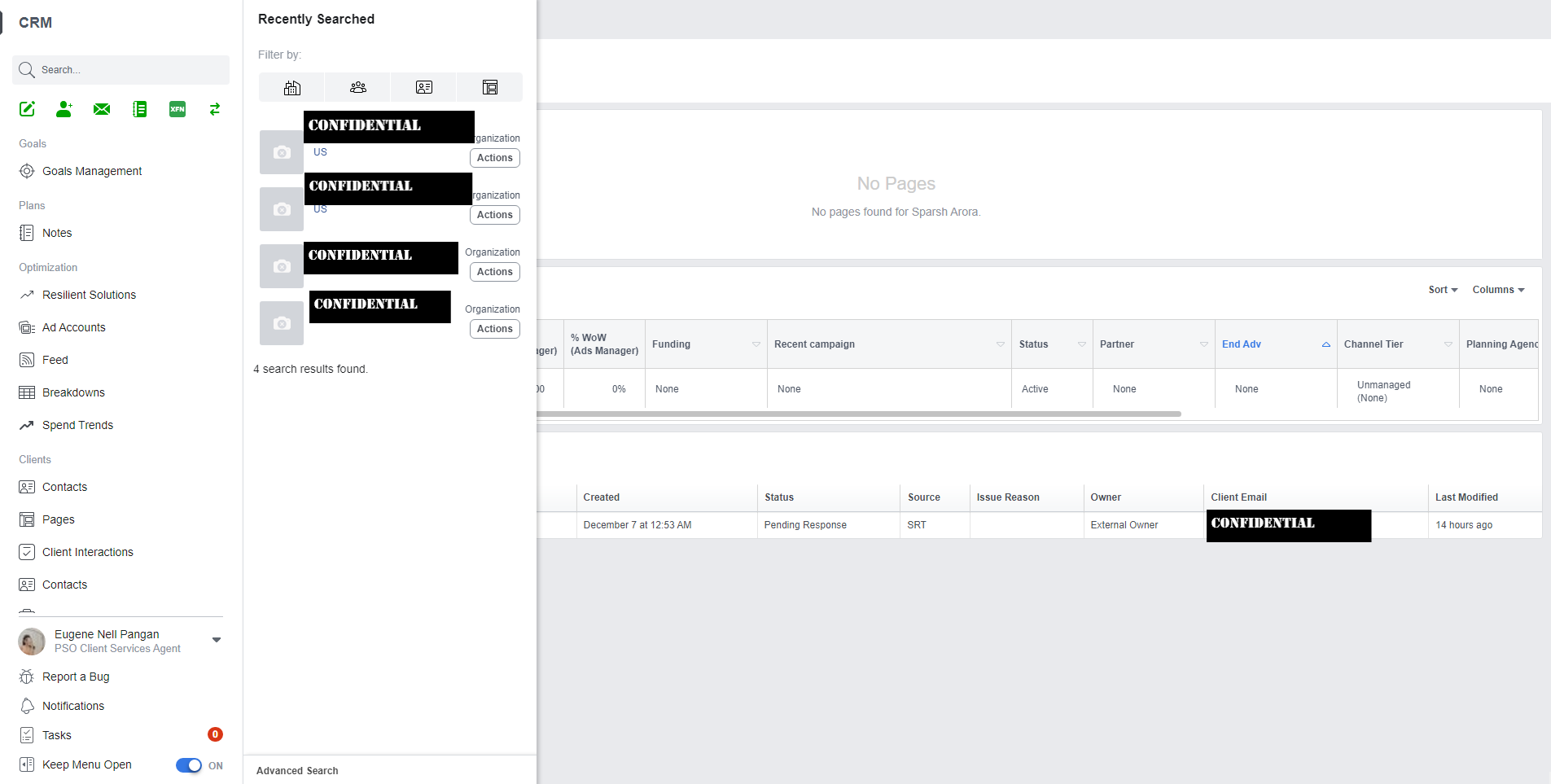Click the green notes list icon

[140, 109]
